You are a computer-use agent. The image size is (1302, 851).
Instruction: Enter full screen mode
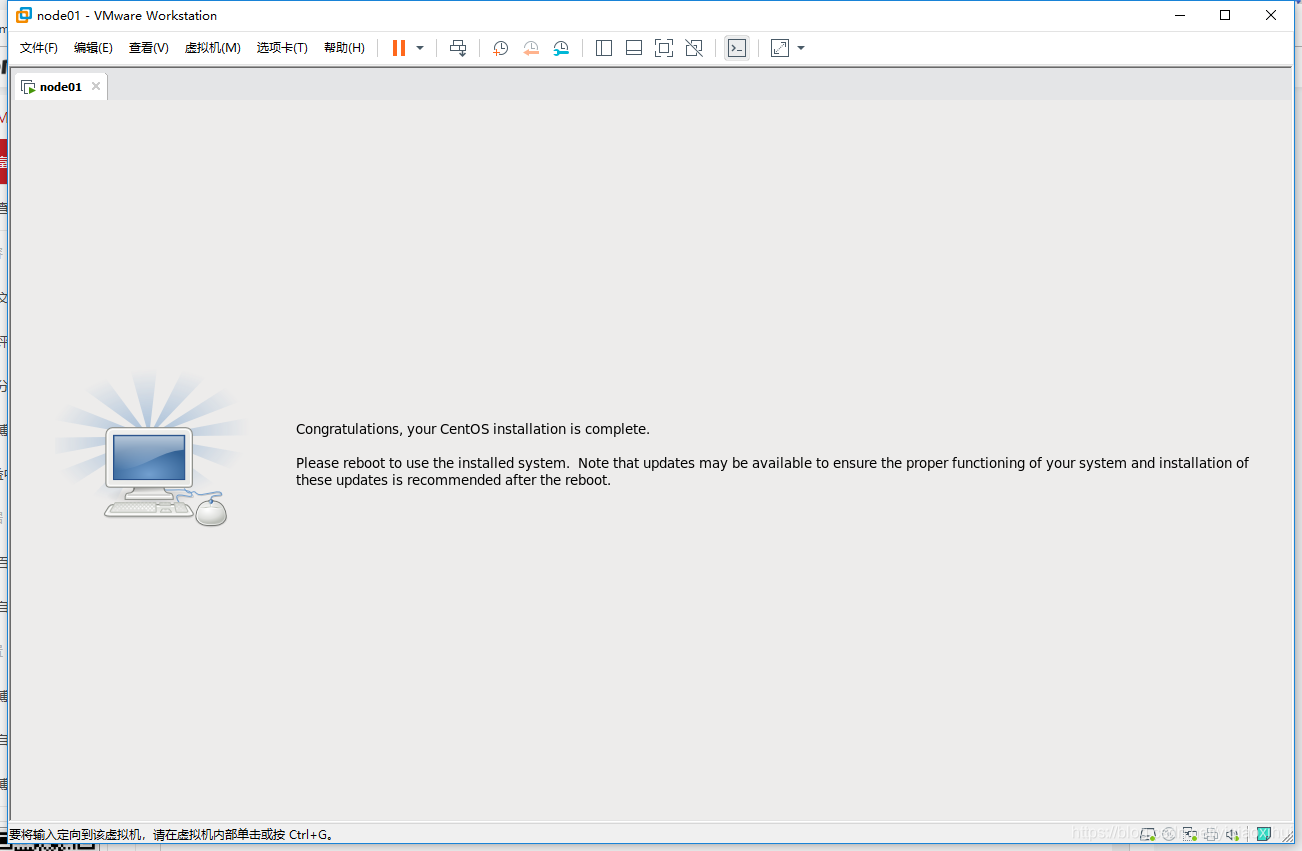664,48
